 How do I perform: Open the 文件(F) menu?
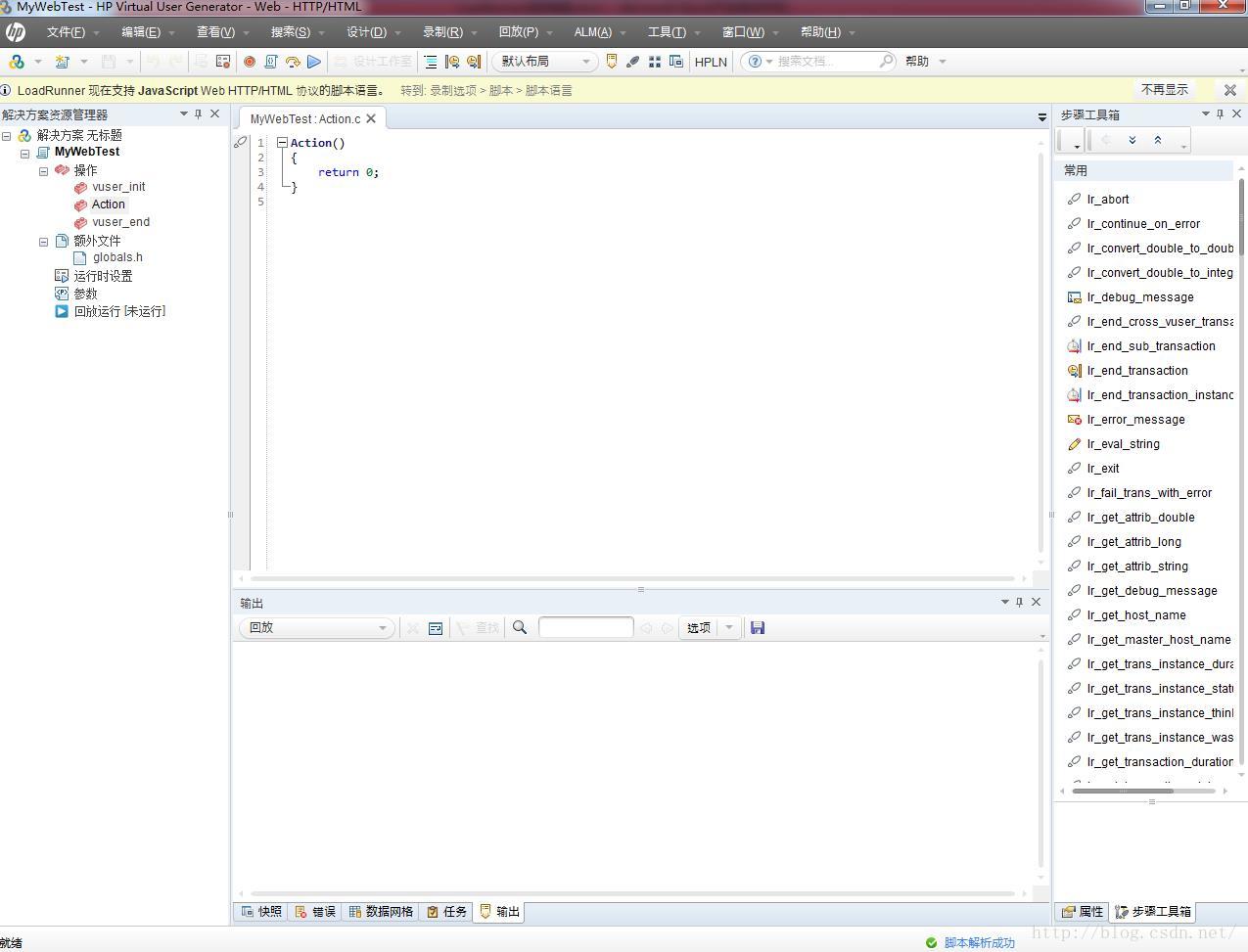(72, 32)
